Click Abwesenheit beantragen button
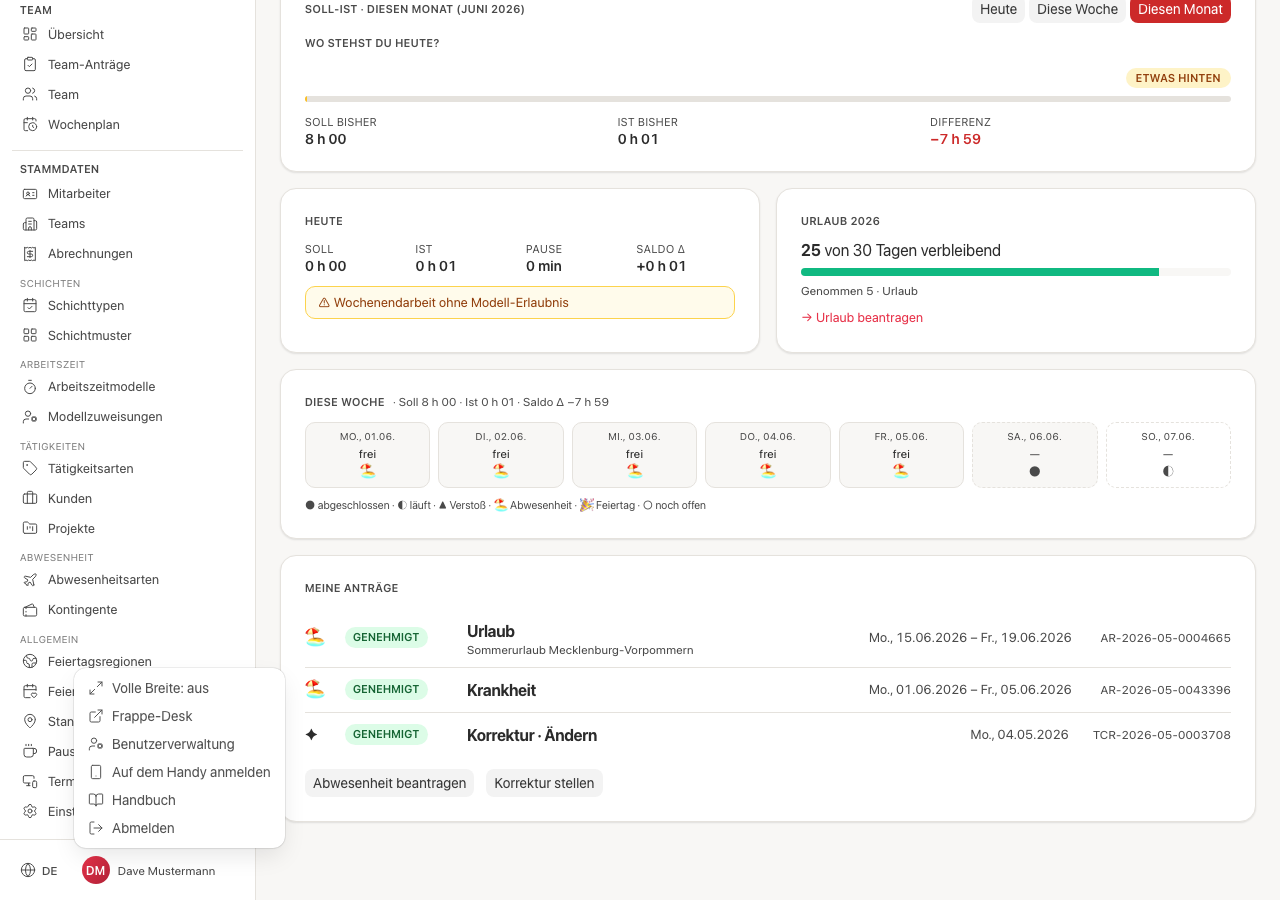The width and height of the screenshot is (1280, 900). point(390,783)
